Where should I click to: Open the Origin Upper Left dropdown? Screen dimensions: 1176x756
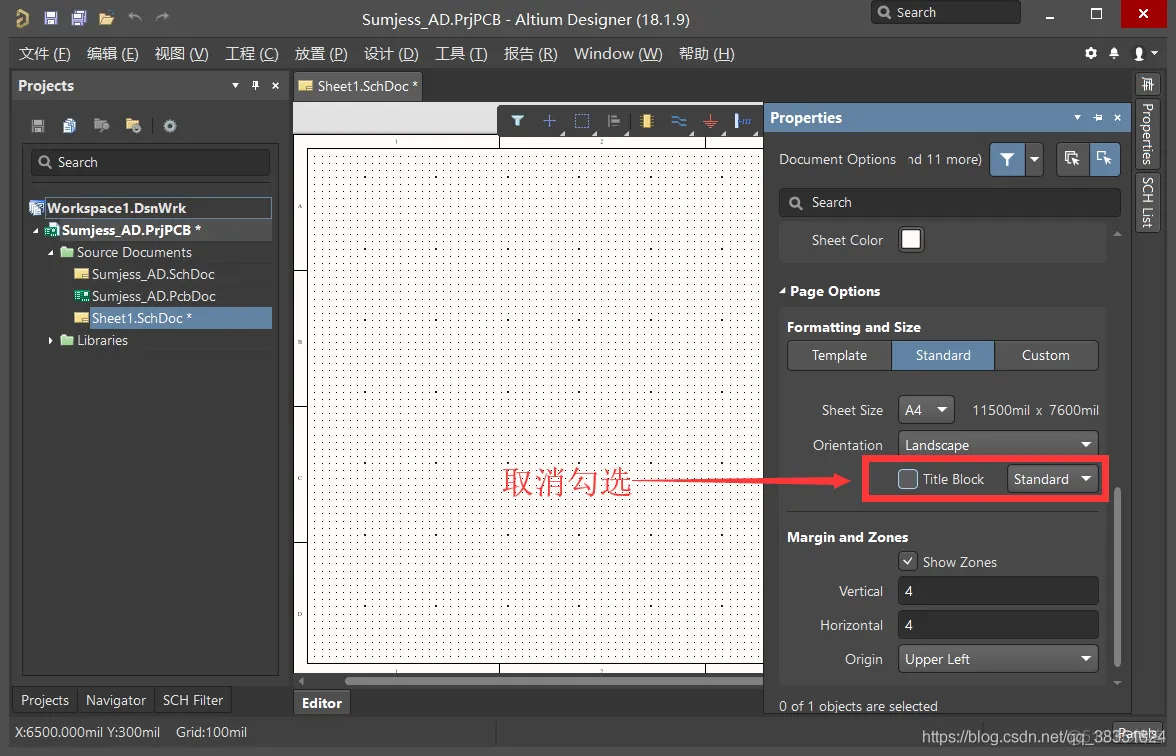998,658
